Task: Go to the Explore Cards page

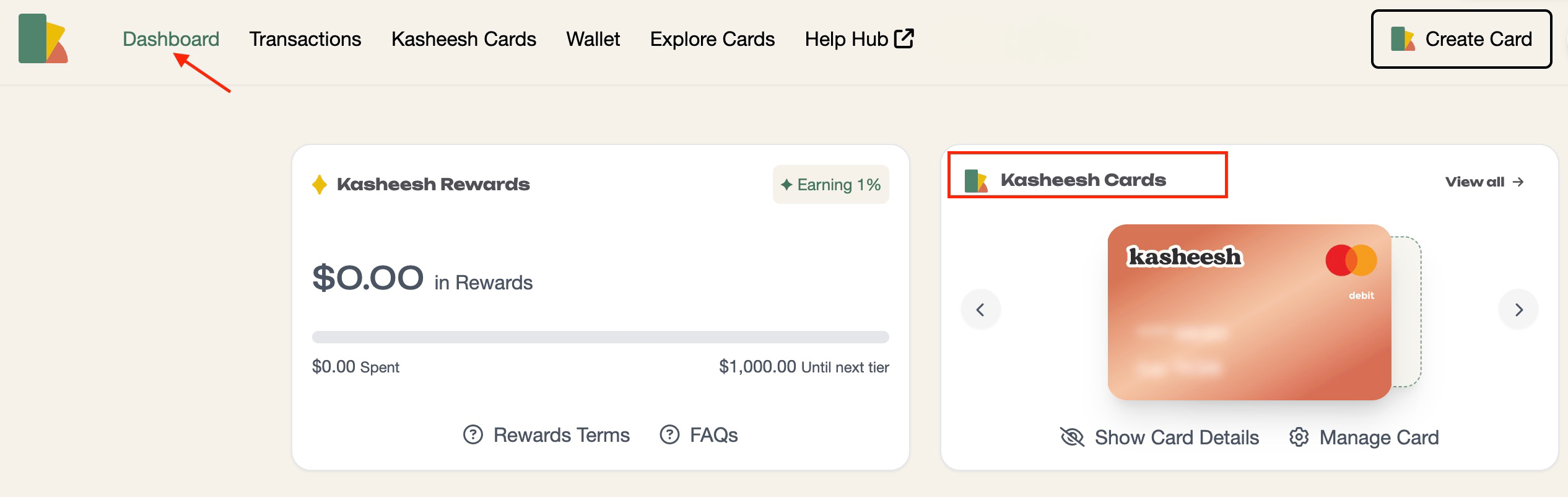Action: [x=712, y=39]
